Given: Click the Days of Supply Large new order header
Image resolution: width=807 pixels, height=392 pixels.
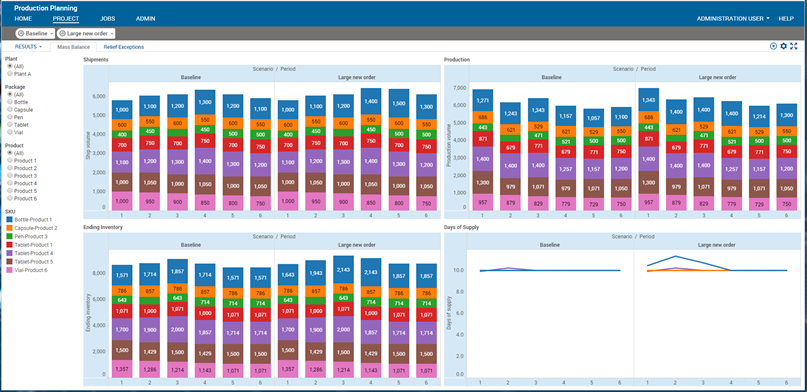Looking at the screenshot, I should pos(717,245).
